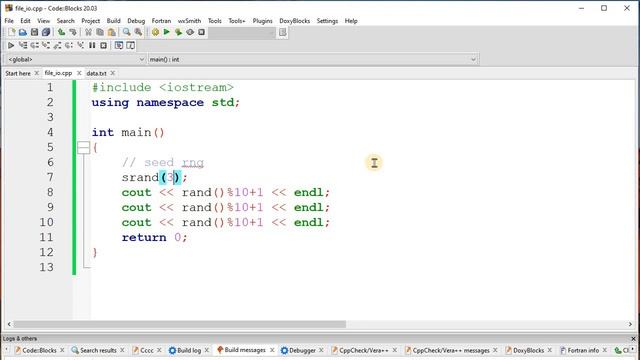640x360 pixels.
Task: Click the green Run arrow icon
Action: [167, 32]
